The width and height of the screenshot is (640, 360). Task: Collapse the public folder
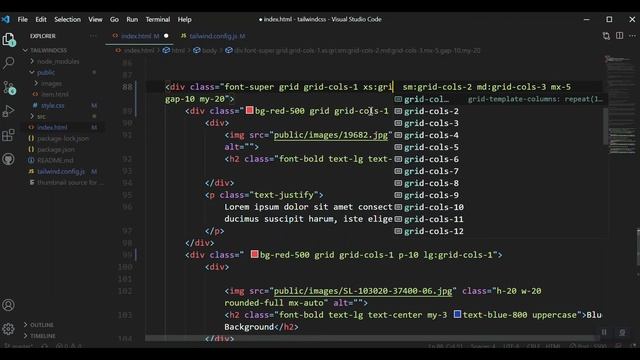(46, 72)
